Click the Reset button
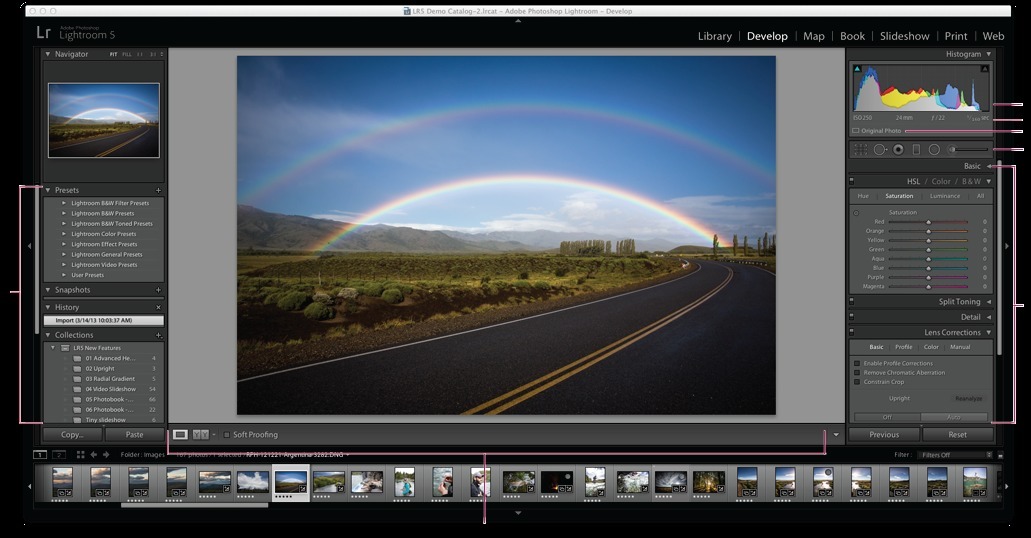Image resolution: width=1031 pixels, height=538 pixels. click(957, 435)
